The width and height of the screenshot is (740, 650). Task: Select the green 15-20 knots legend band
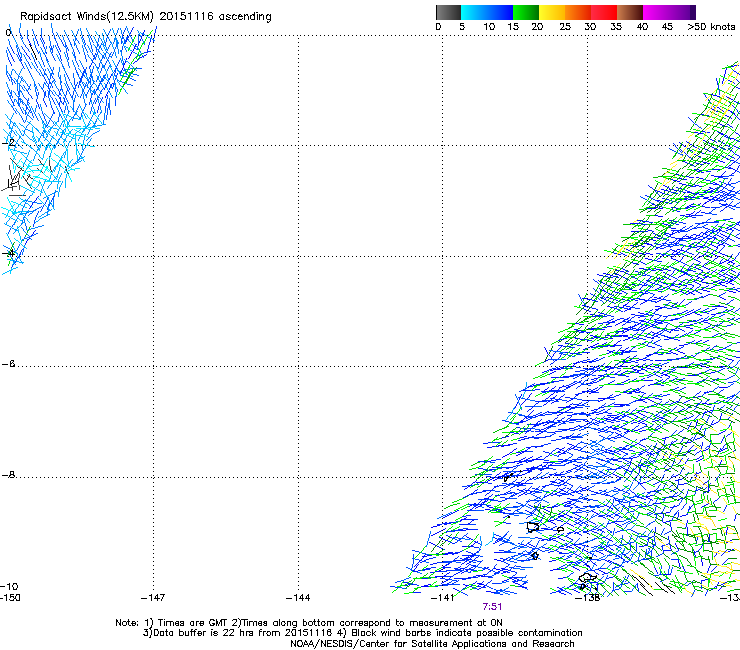point(526,12)
